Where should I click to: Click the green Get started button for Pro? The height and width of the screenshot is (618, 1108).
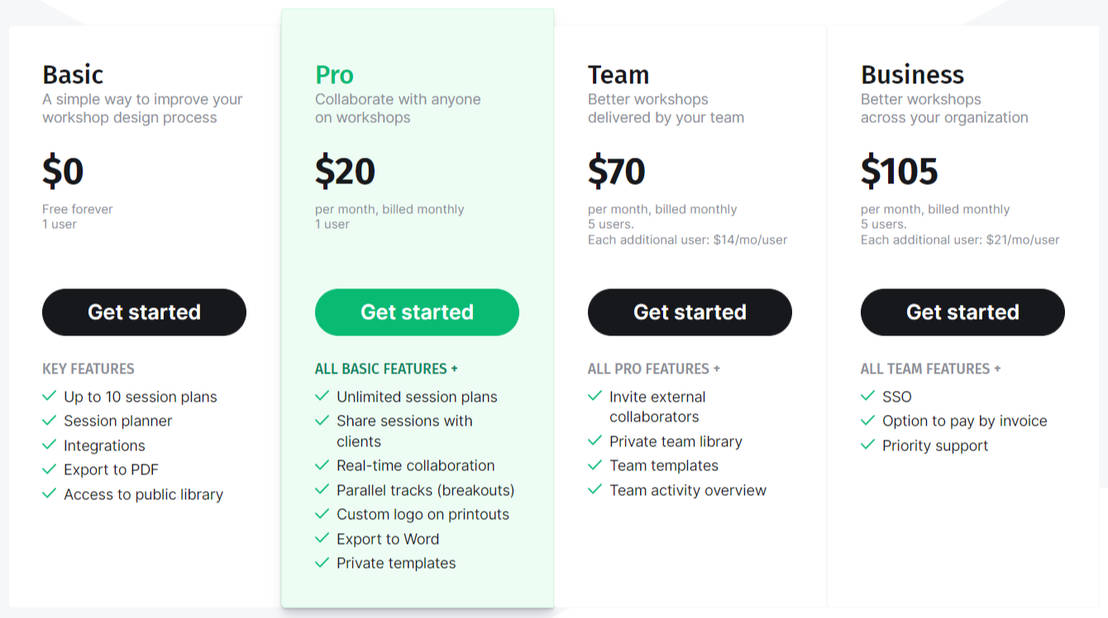(417, 312)
